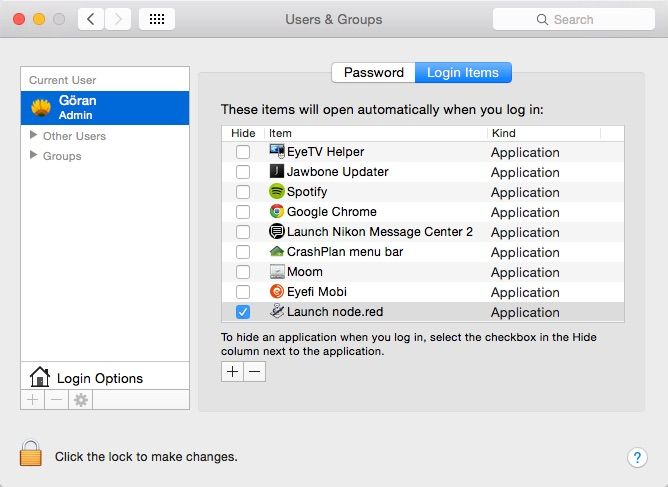
Task: Click Application kind cell for Spotify
Action: click(525, 192)
